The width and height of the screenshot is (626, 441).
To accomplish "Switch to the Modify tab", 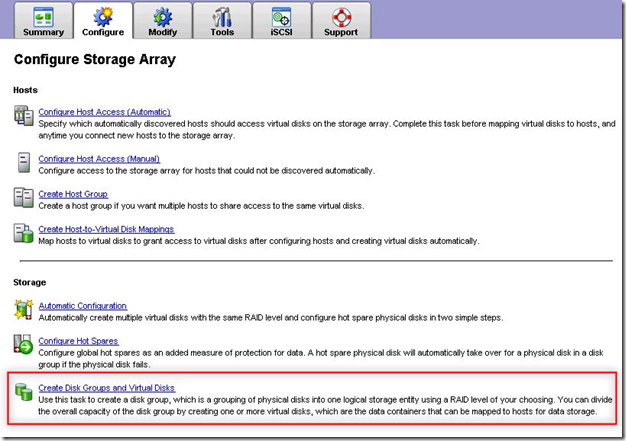I will (x=162, y=21).
